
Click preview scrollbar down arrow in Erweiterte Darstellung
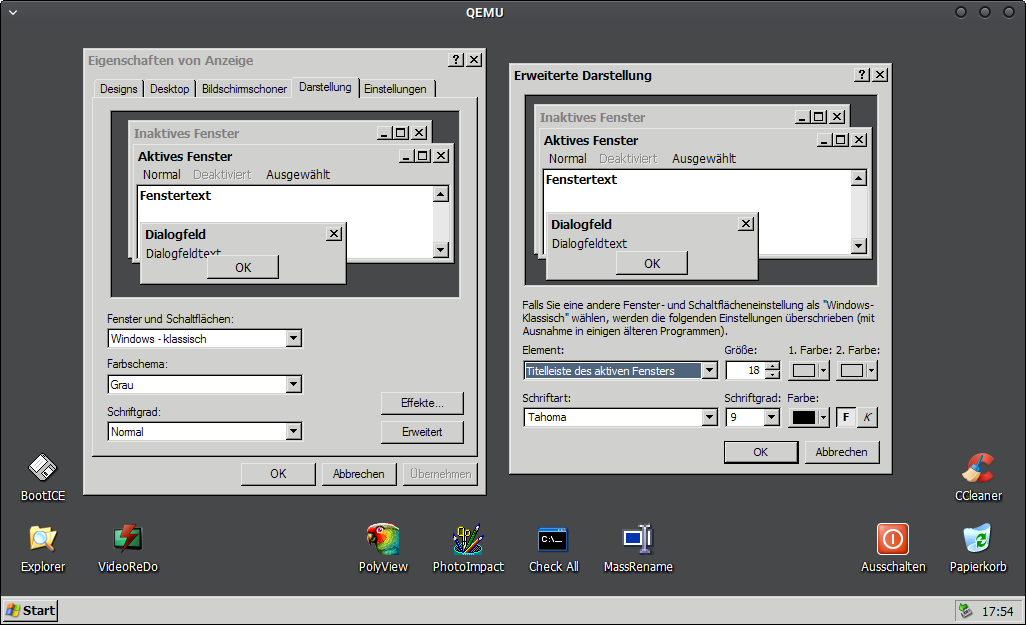[859, 246]
